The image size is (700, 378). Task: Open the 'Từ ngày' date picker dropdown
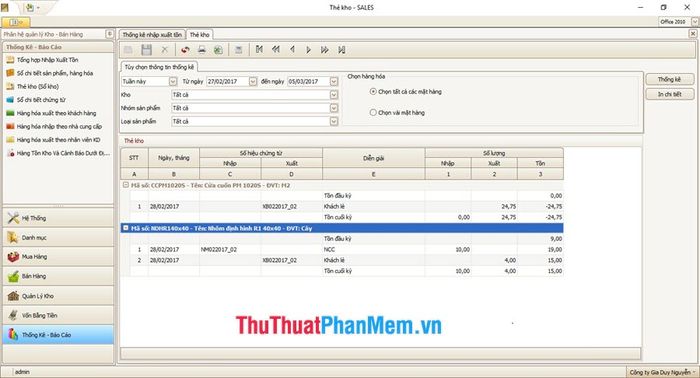point(253,81)
